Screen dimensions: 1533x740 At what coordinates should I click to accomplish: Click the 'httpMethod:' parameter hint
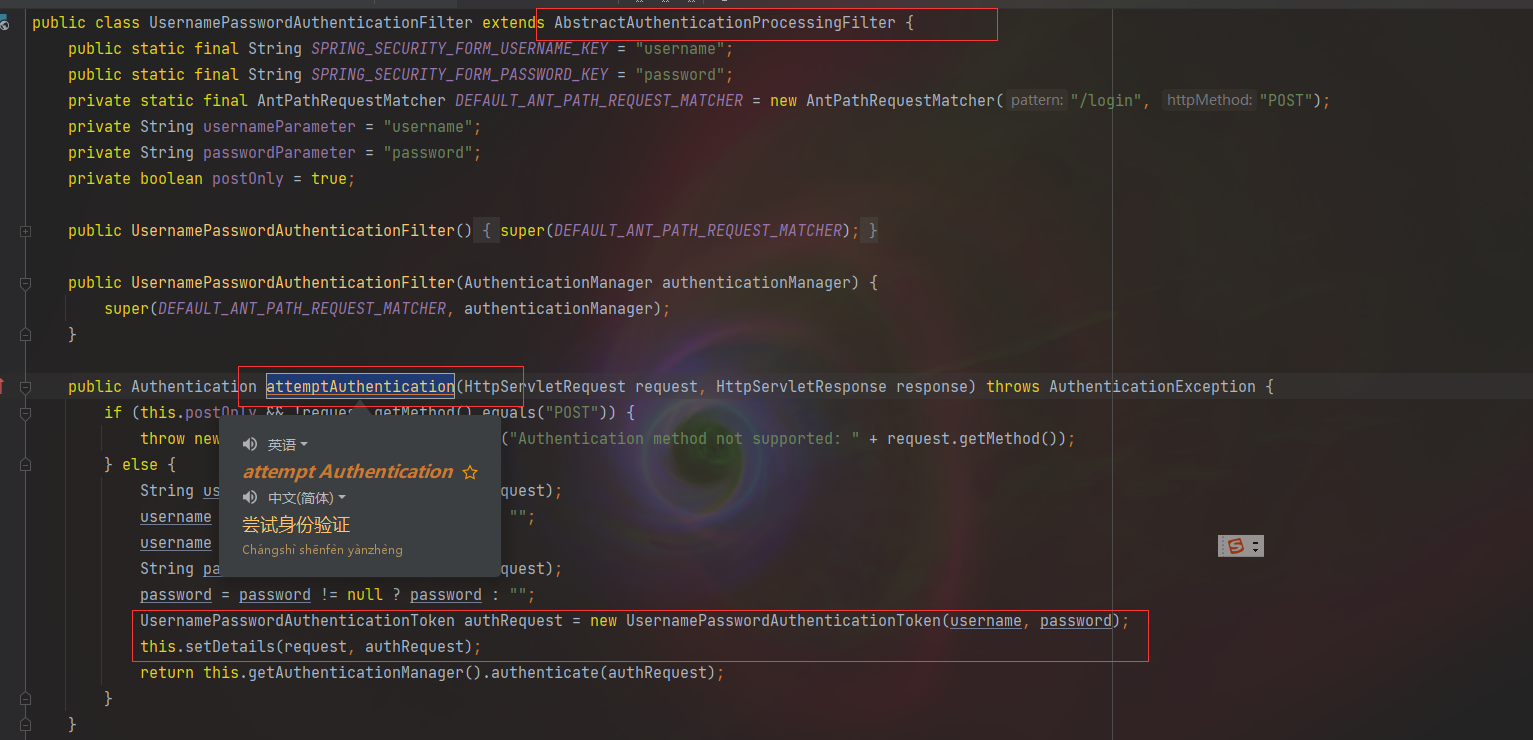click(x=1209, y=101)
